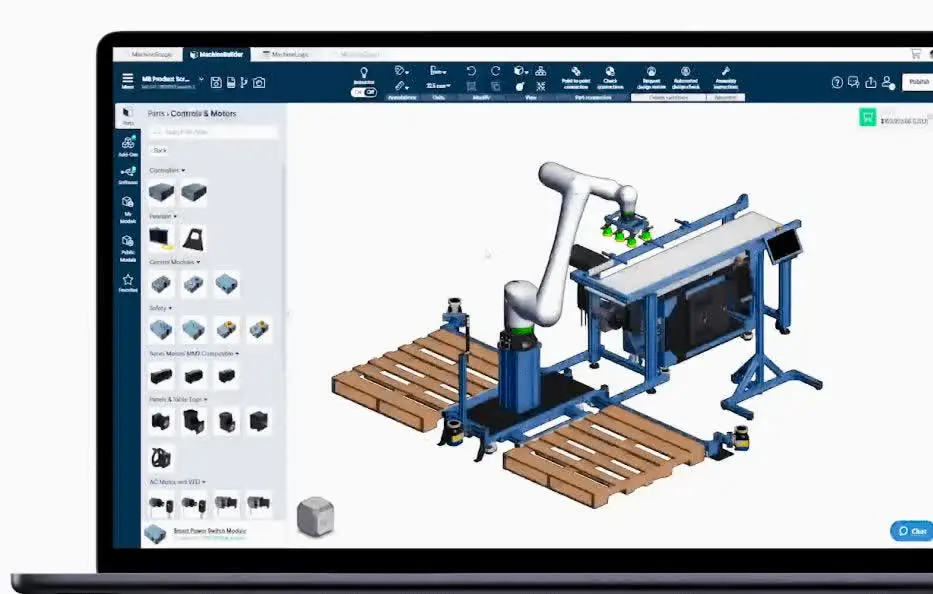Click the parts search field
The height and width of the screenshot is (594, 933).
coord(213,132)
